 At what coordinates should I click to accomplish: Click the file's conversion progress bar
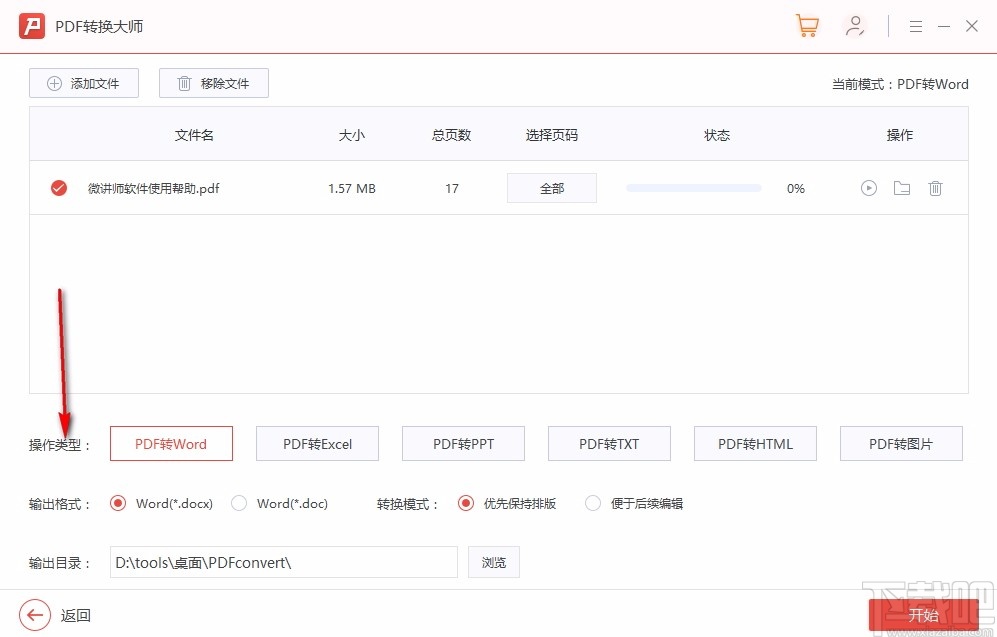pos(694,187)
